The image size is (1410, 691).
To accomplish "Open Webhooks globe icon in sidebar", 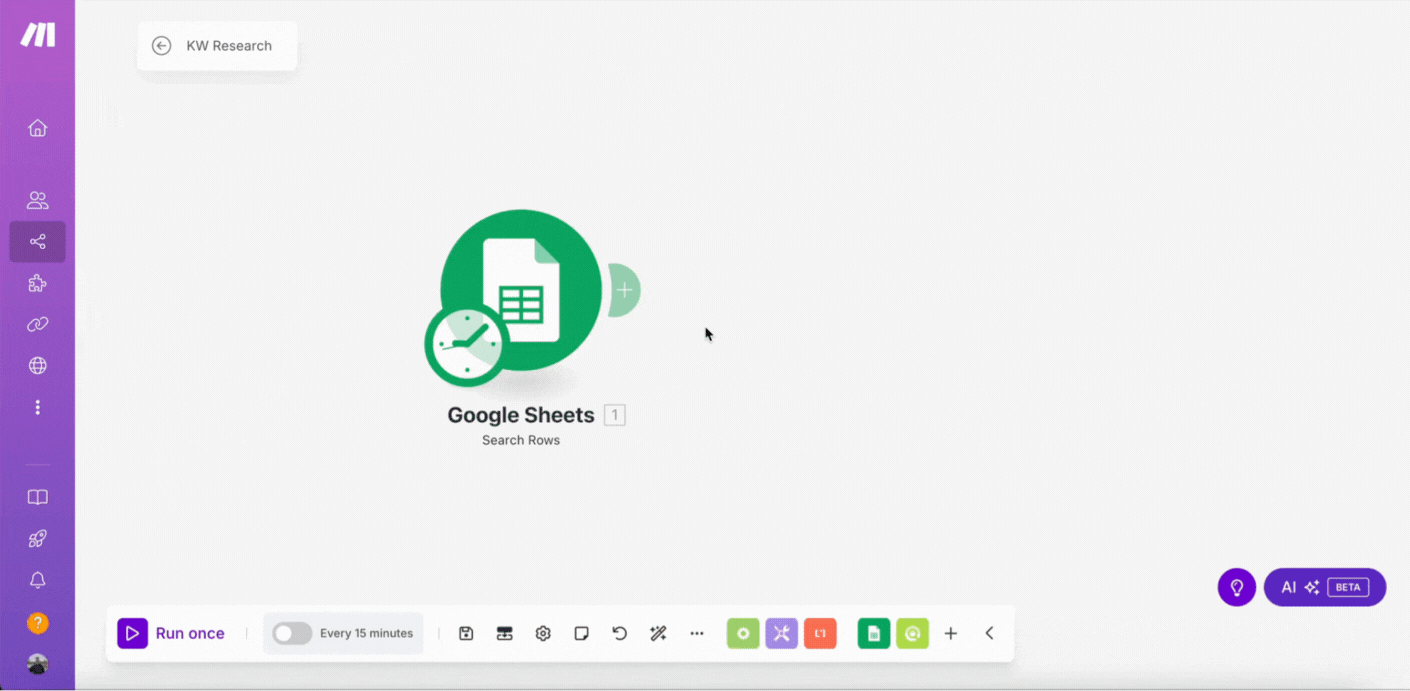I will pyautogui.click(x=38, y=366).
